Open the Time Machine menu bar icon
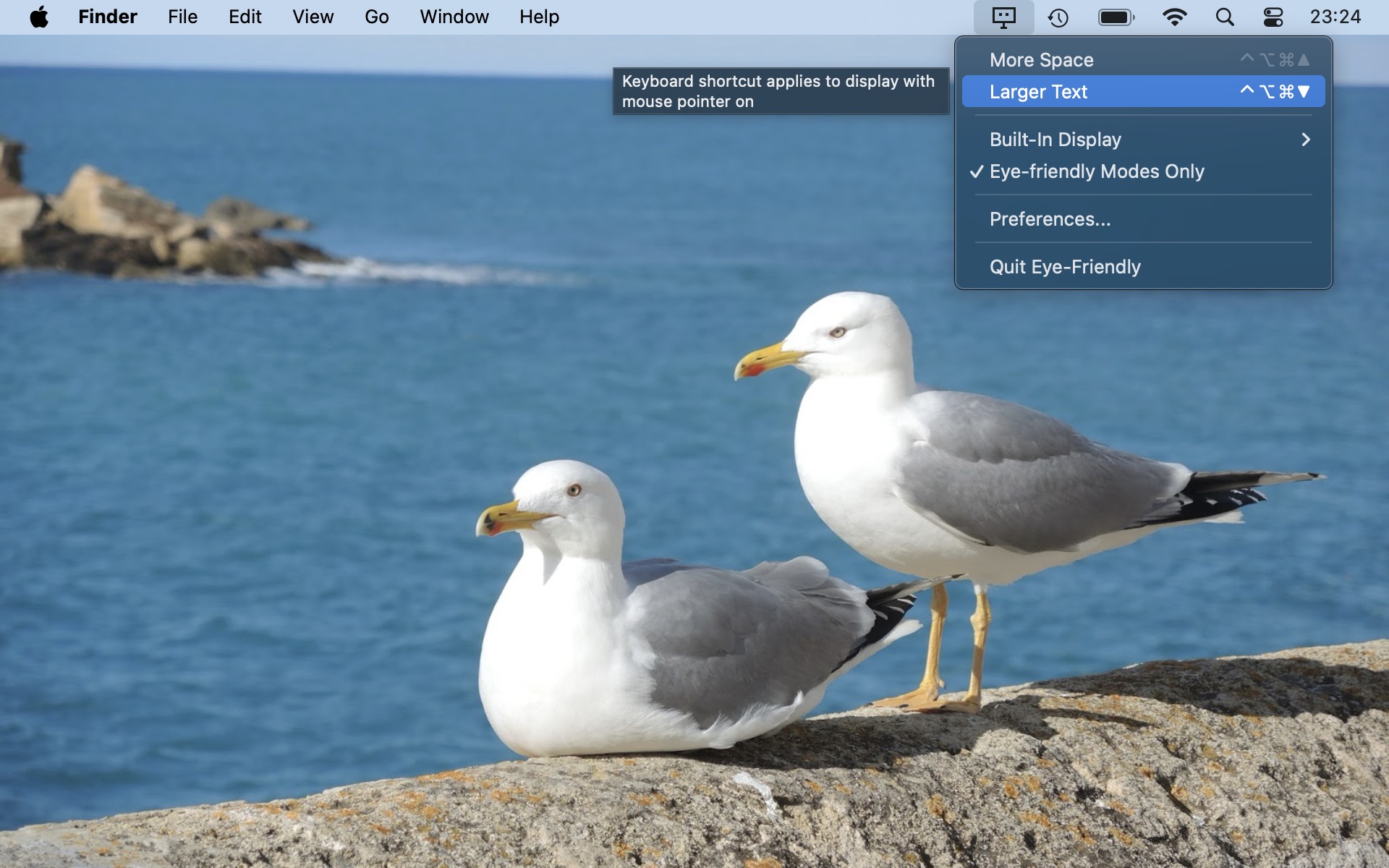 pos(1058,17)
